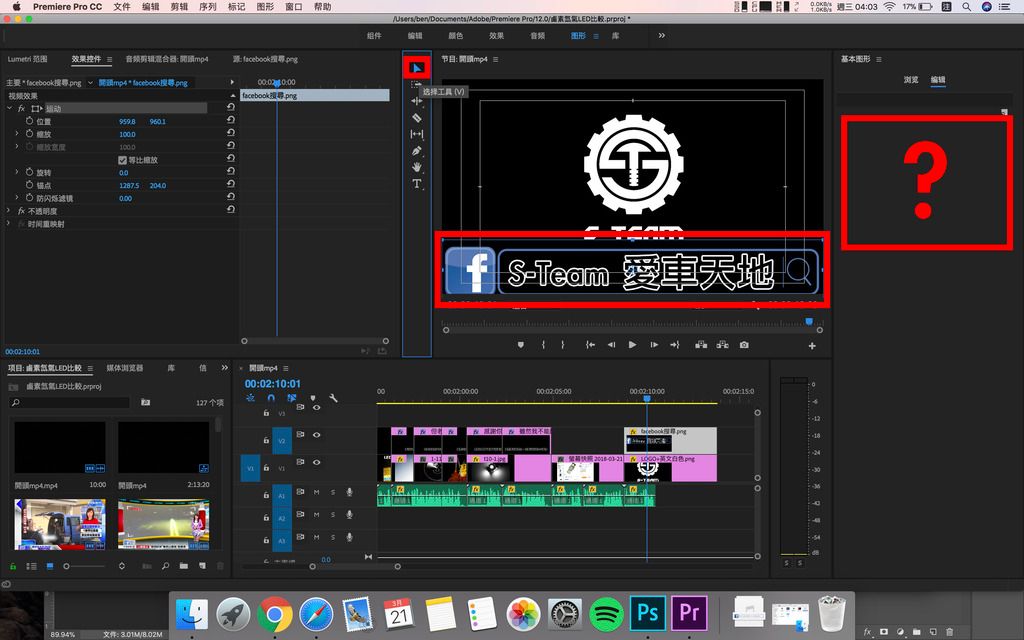This screenshot has width=1024, height=640.
Task: Reset the Position (位置) parameter
Action: click(231, 121)
